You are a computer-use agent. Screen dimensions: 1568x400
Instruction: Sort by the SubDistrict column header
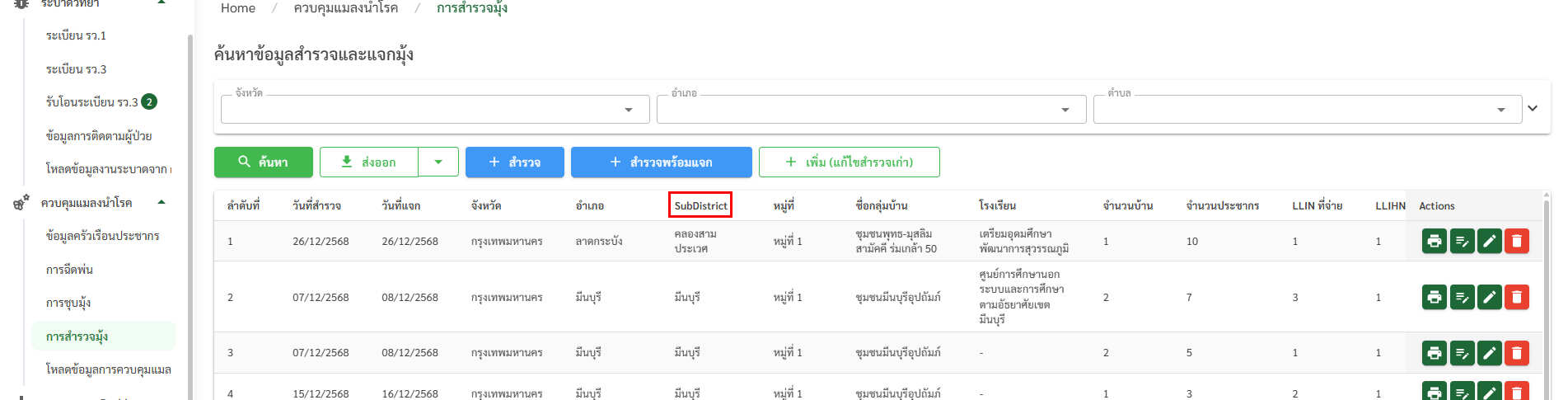pos(700,205)
